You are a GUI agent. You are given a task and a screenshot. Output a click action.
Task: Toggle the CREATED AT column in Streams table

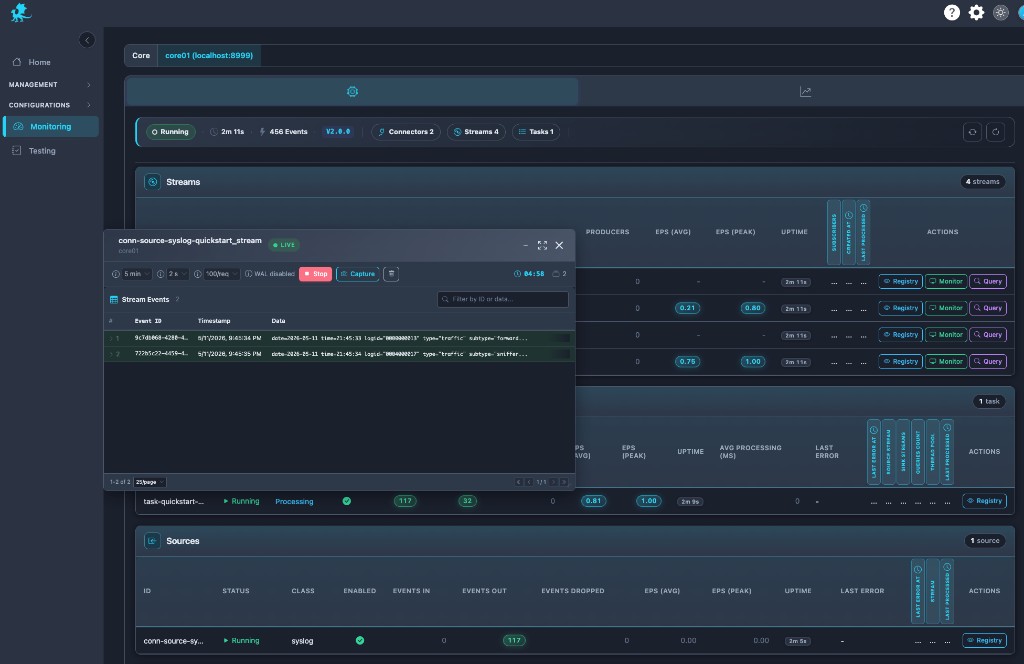tap(848, 232)
